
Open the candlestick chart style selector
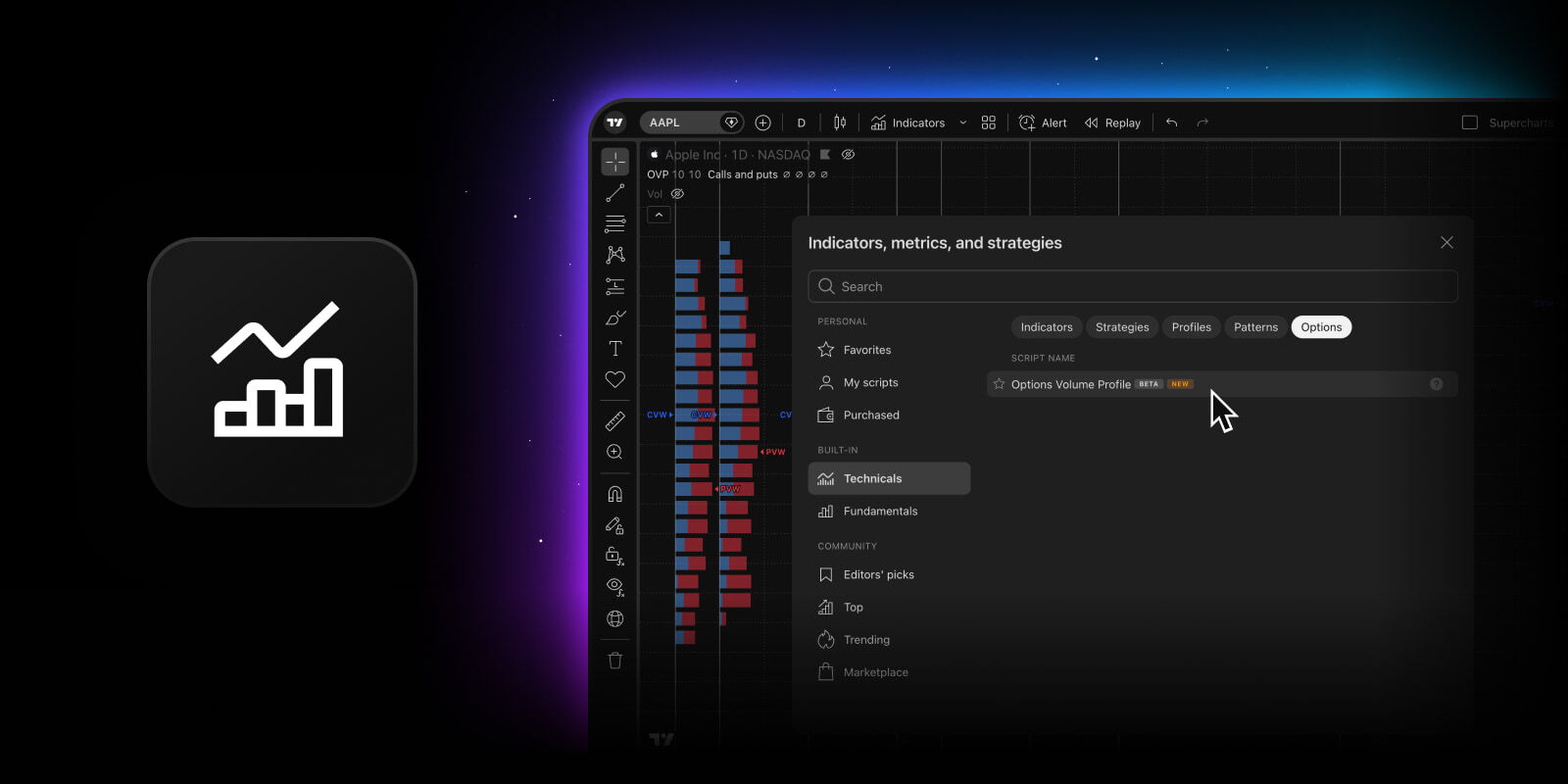coord(840,122)
